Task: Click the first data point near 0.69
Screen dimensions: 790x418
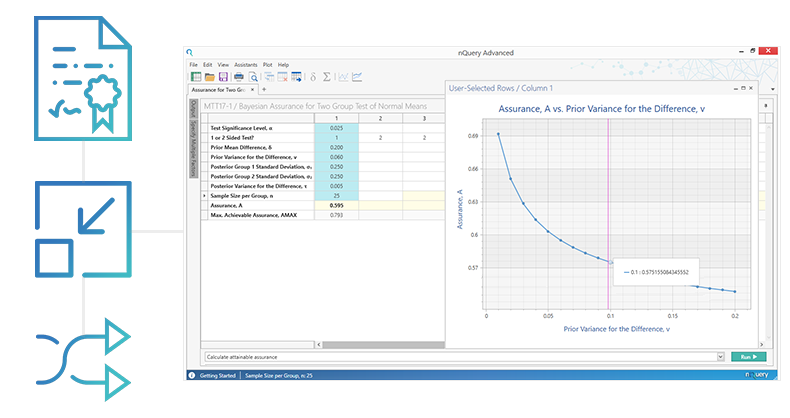Action: click(x=498, y=134)
